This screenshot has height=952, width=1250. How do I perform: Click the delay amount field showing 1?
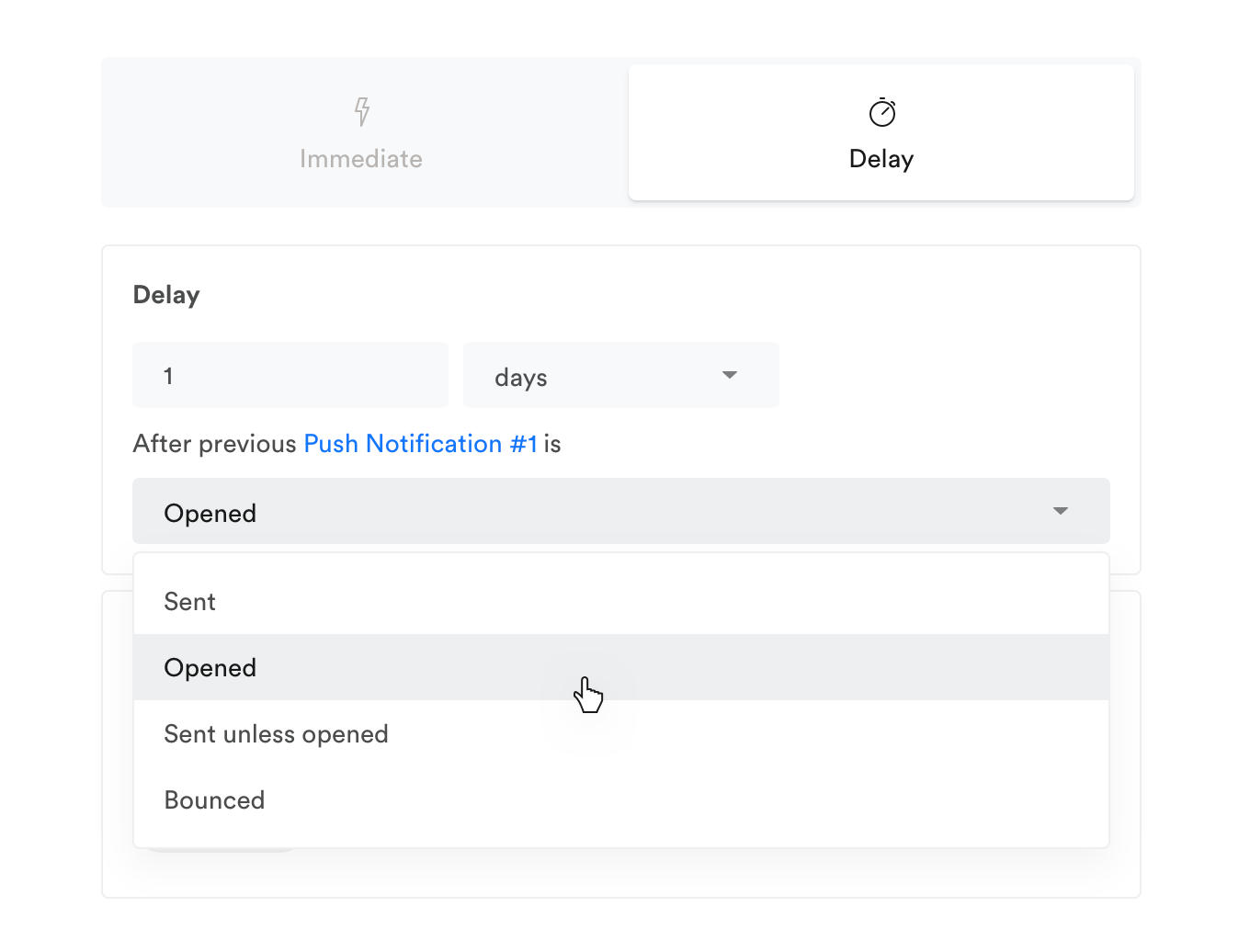[290, 375]
